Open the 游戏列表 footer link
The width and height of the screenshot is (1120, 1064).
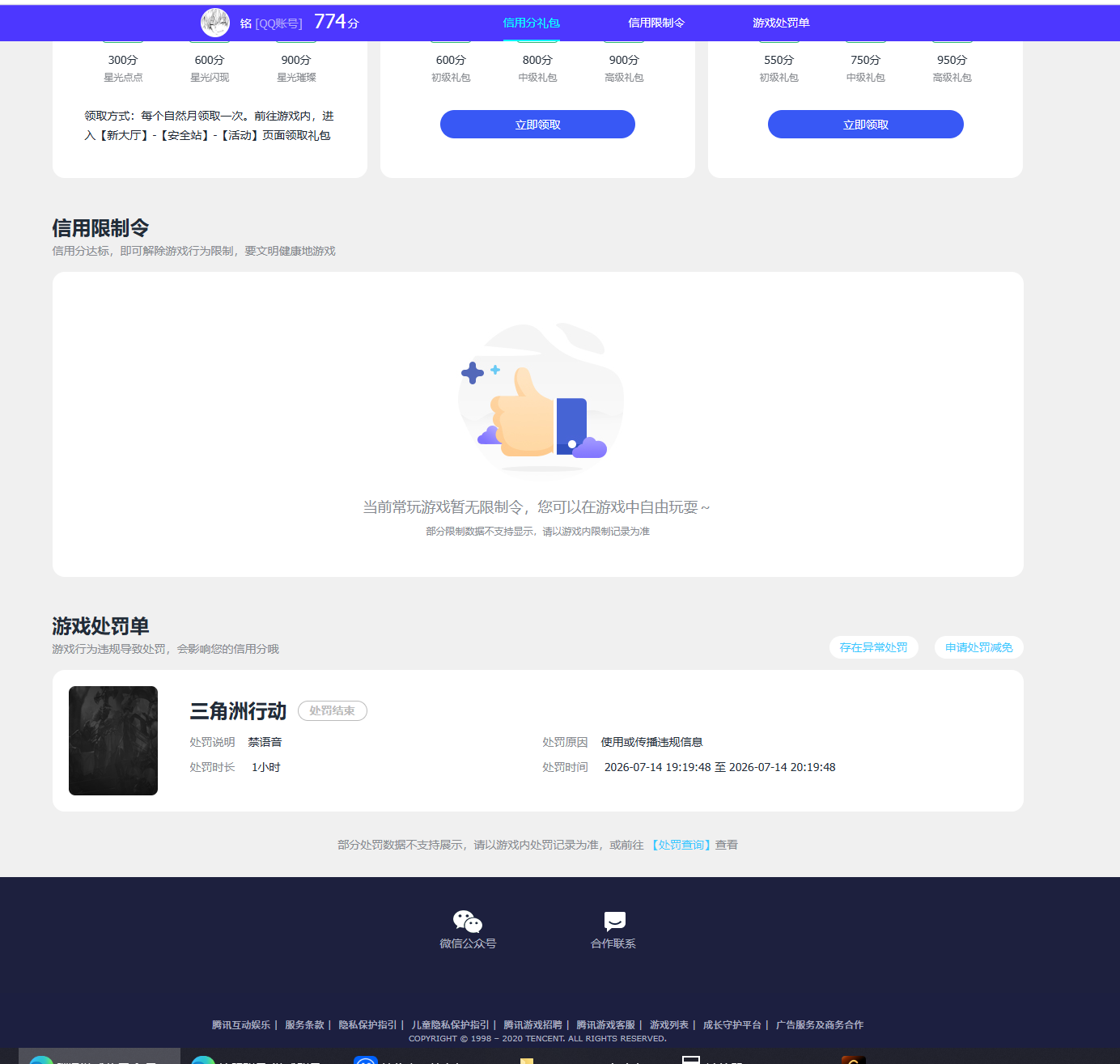point(669,1024)
